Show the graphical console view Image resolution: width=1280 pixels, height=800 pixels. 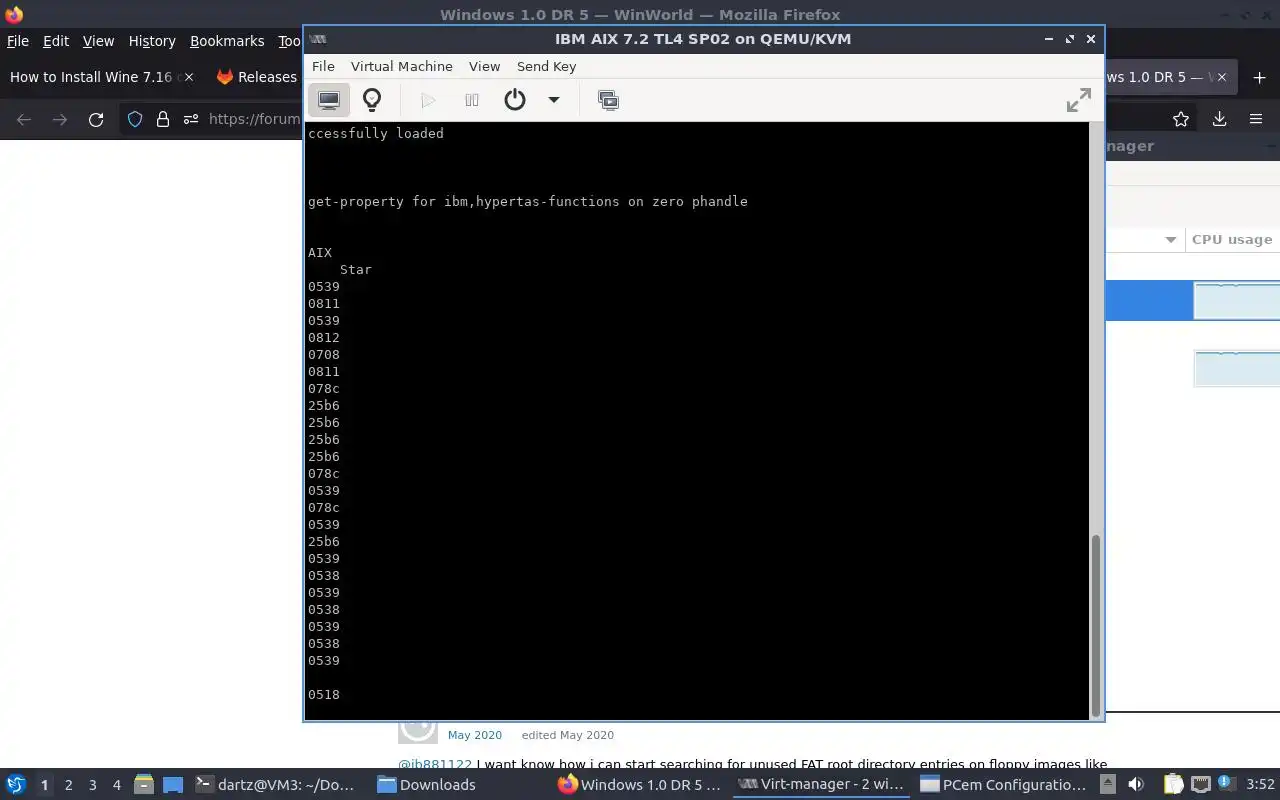click(x=328, y=100)
